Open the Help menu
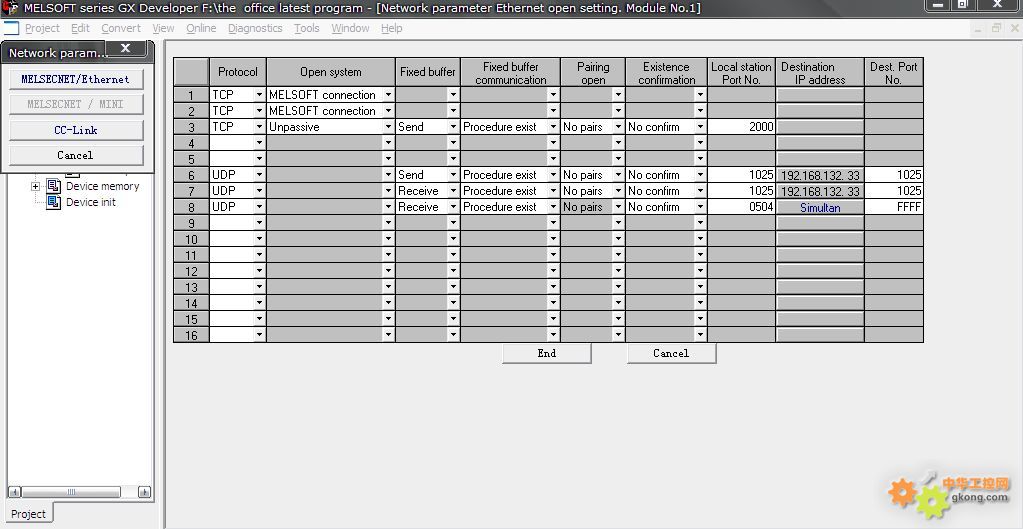This screenshot has width=1023, height=529. (x=391, y=28)
